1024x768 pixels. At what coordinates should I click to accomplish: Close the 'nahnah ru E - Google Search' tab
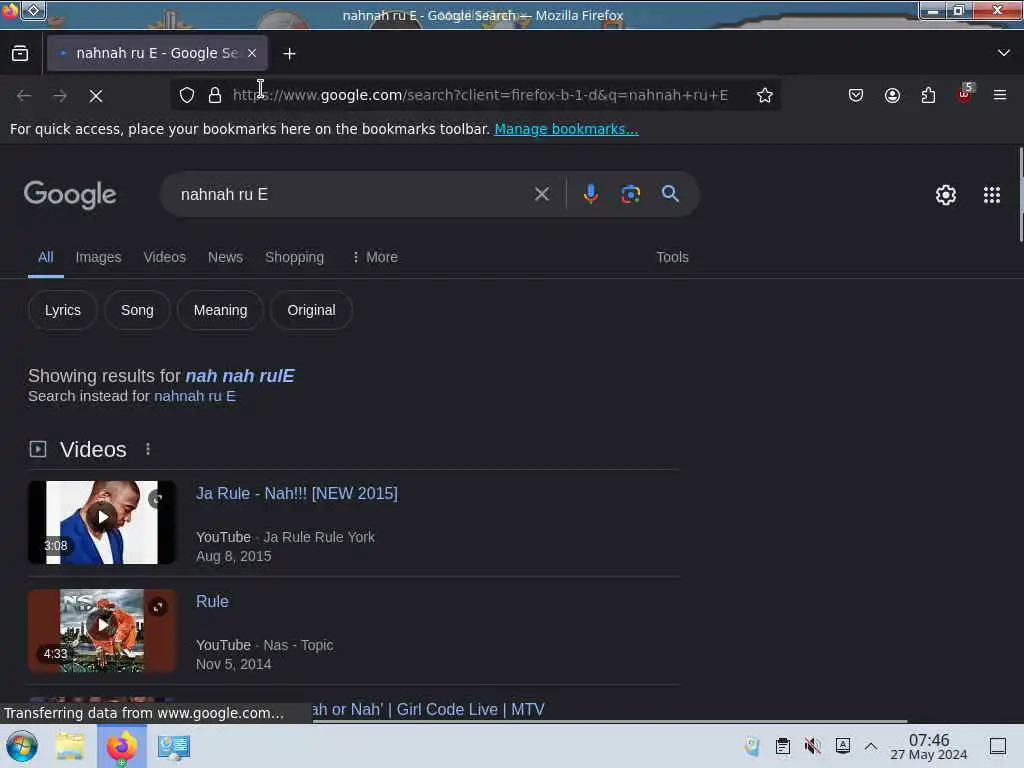point(252,54)
